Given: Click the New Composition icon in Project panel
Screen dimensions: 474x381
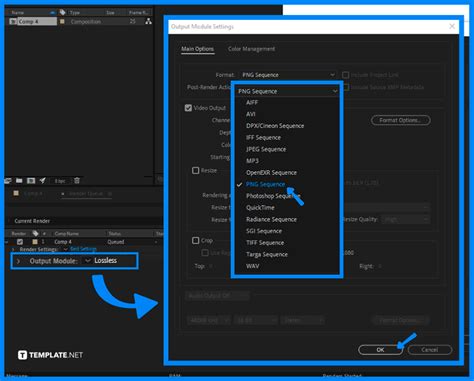Looking at the screenshot, I should [31, 181].
